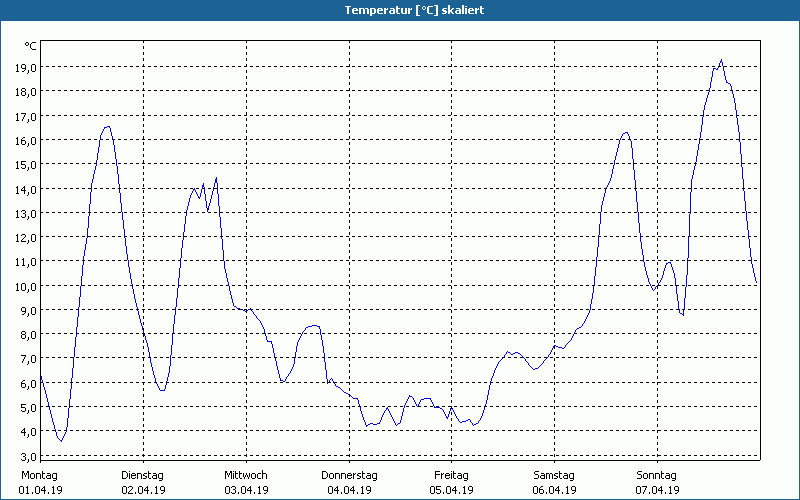
Task: Click the 03.04.19 date label
Action: [246, 490]
